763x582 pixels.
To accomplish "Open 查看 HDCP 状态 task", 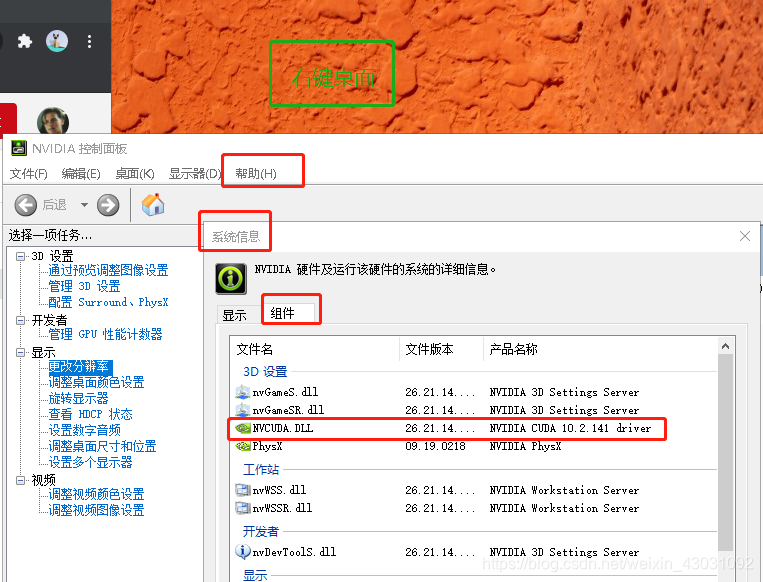I will (90, 414).
